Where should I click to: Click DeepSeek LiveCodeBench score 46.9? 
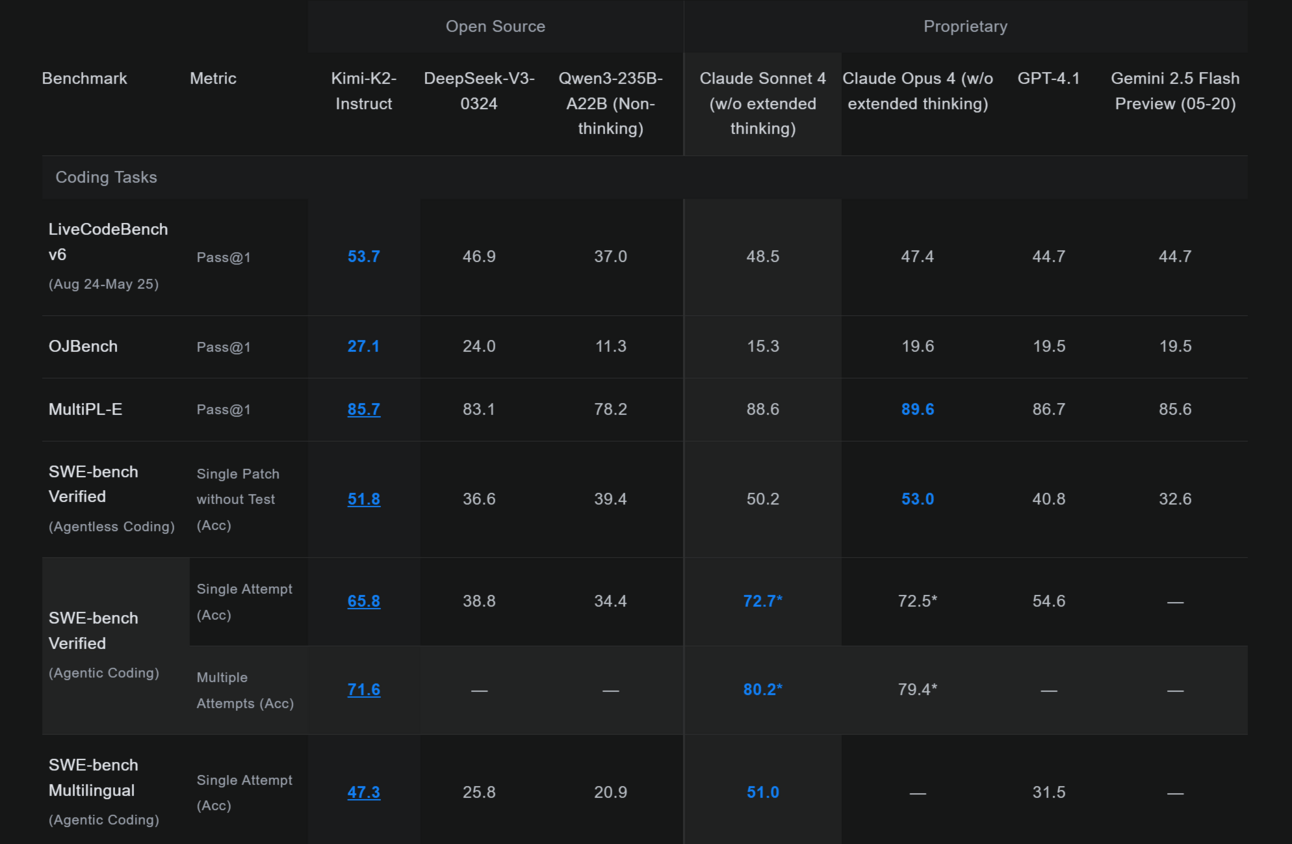479,256
